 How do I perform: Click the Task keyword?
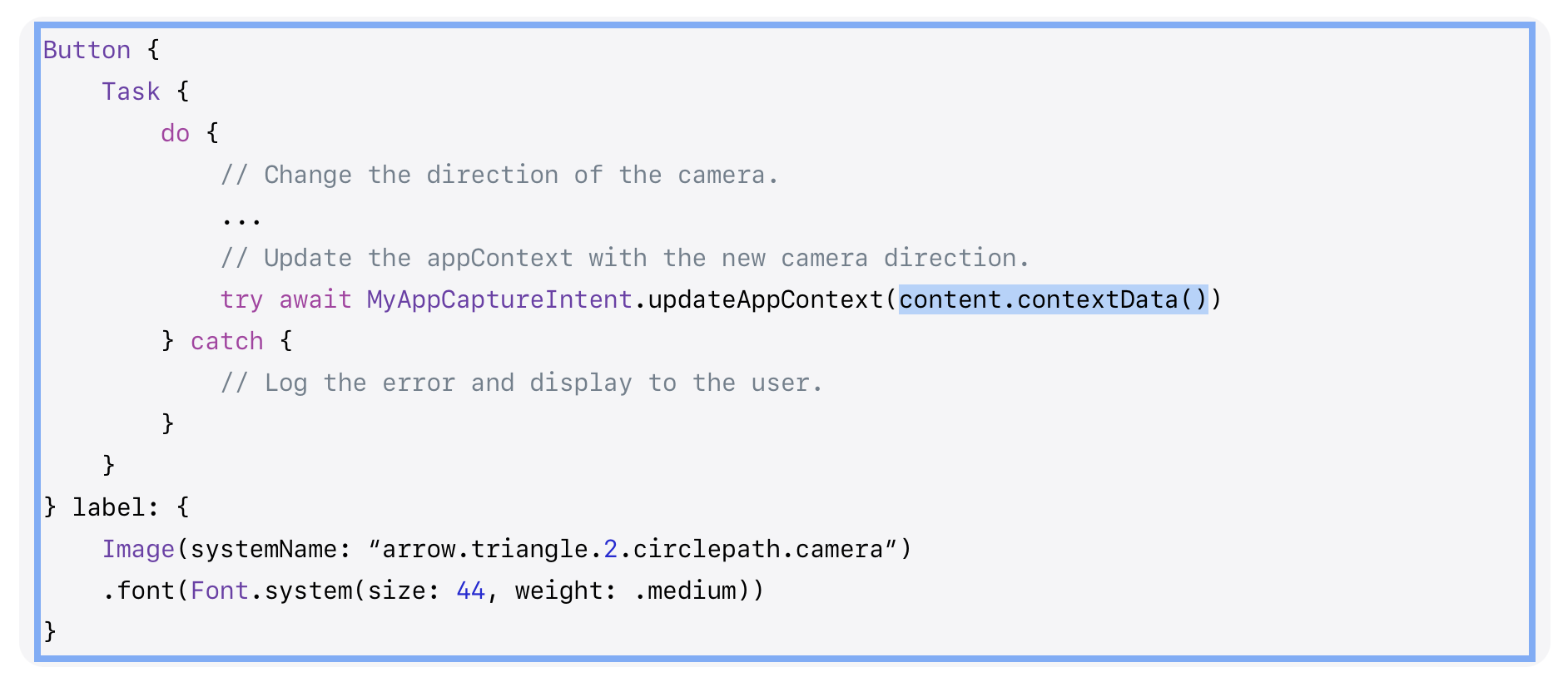coord(131,91)
